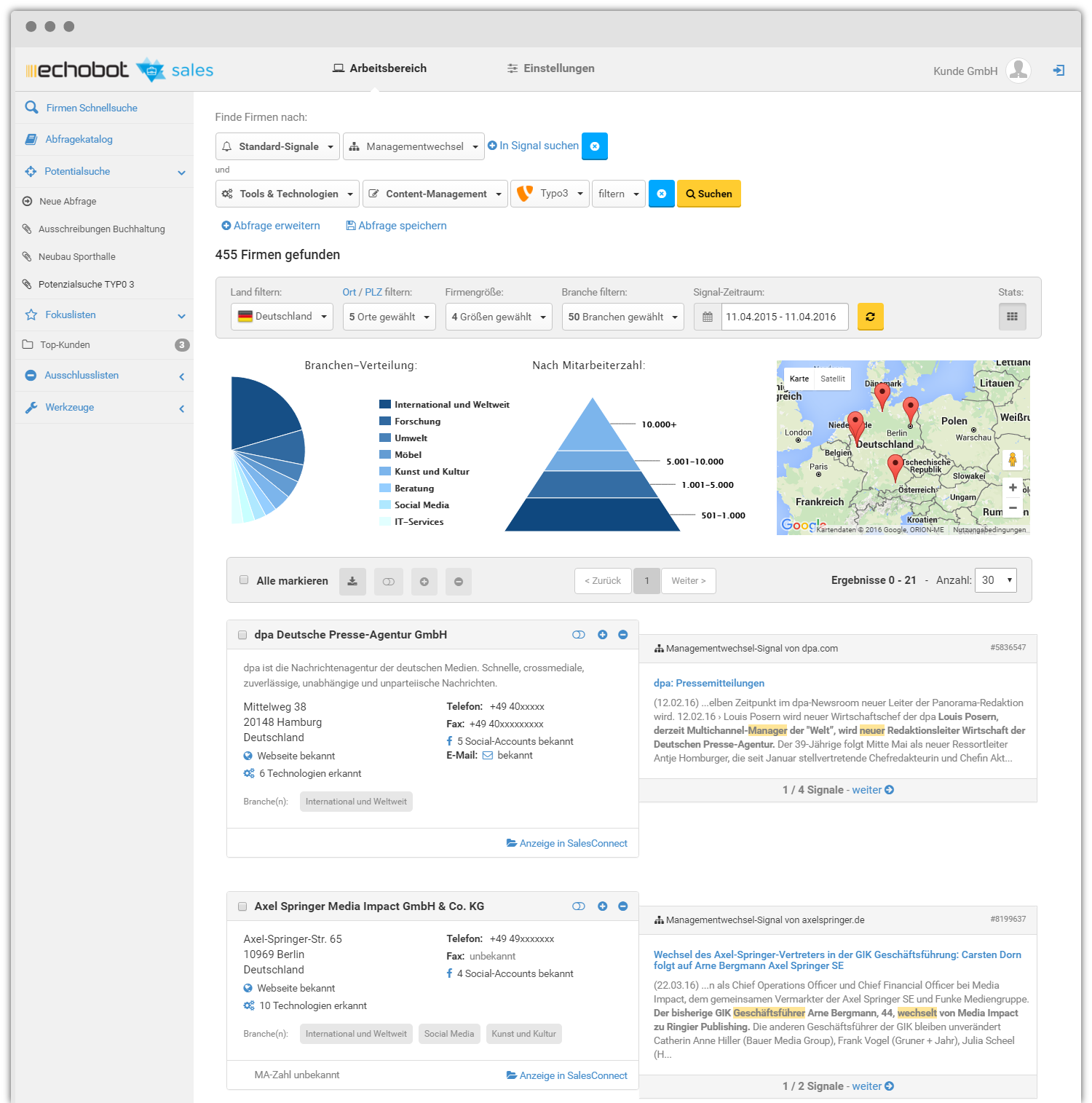Click the International und Weltweit legend swatch
This screenshot has height=1103, width=1092.
coord(385,404)
